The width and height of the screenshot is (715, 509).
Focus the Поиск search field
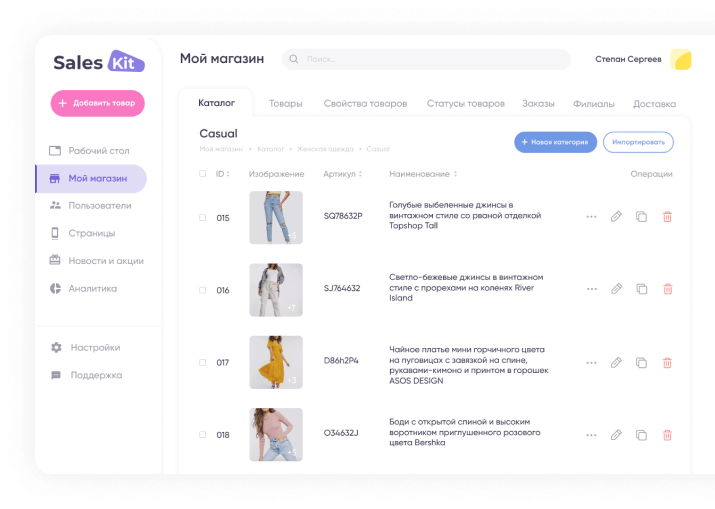pos(426,59)
